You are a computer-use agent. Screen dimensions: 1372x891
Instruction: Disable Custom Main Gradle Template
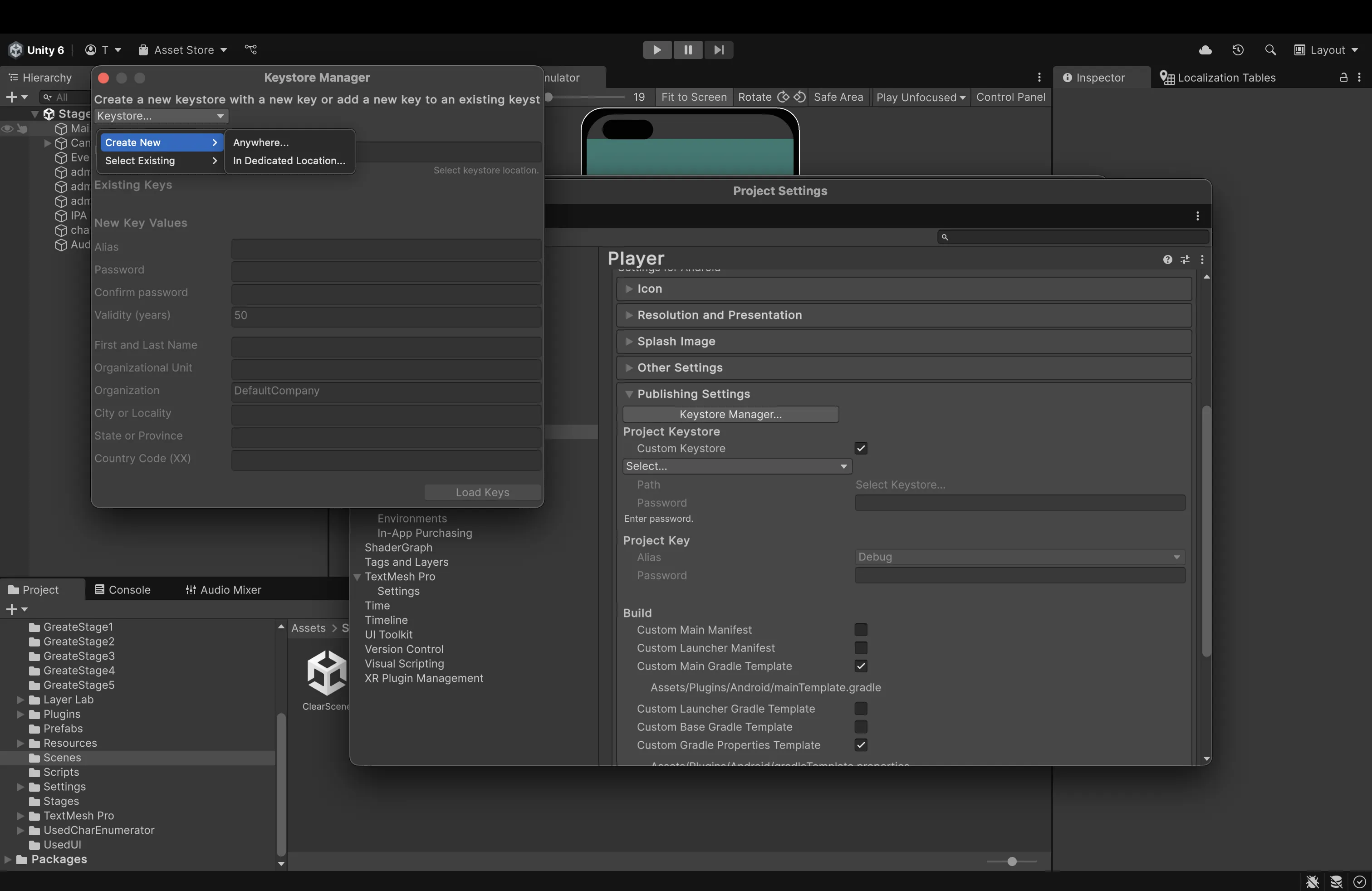tap(860, 666)
